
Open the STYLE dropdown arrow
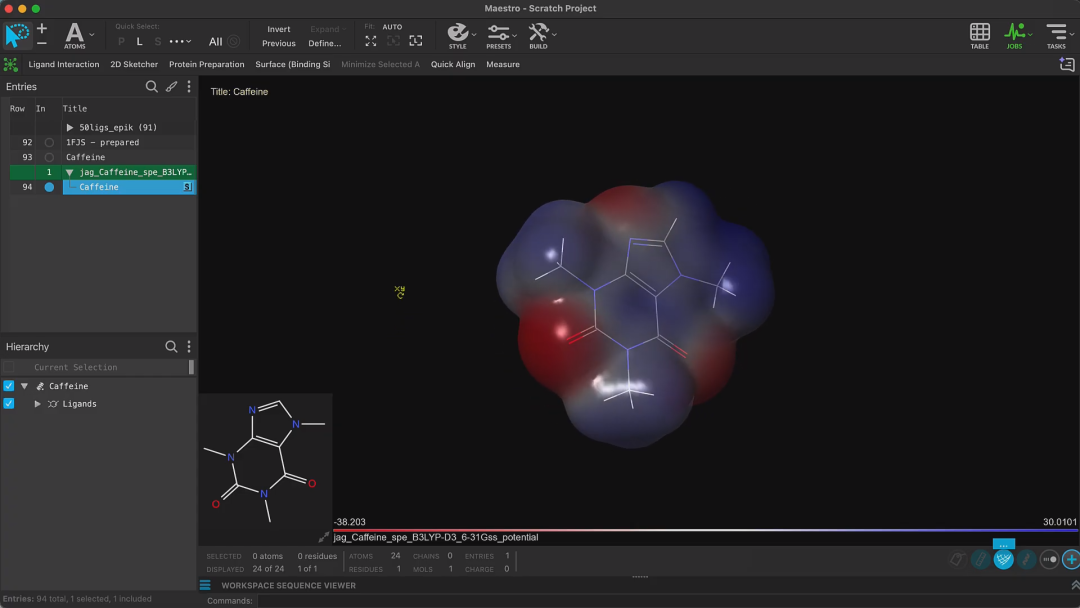[474, 34]
